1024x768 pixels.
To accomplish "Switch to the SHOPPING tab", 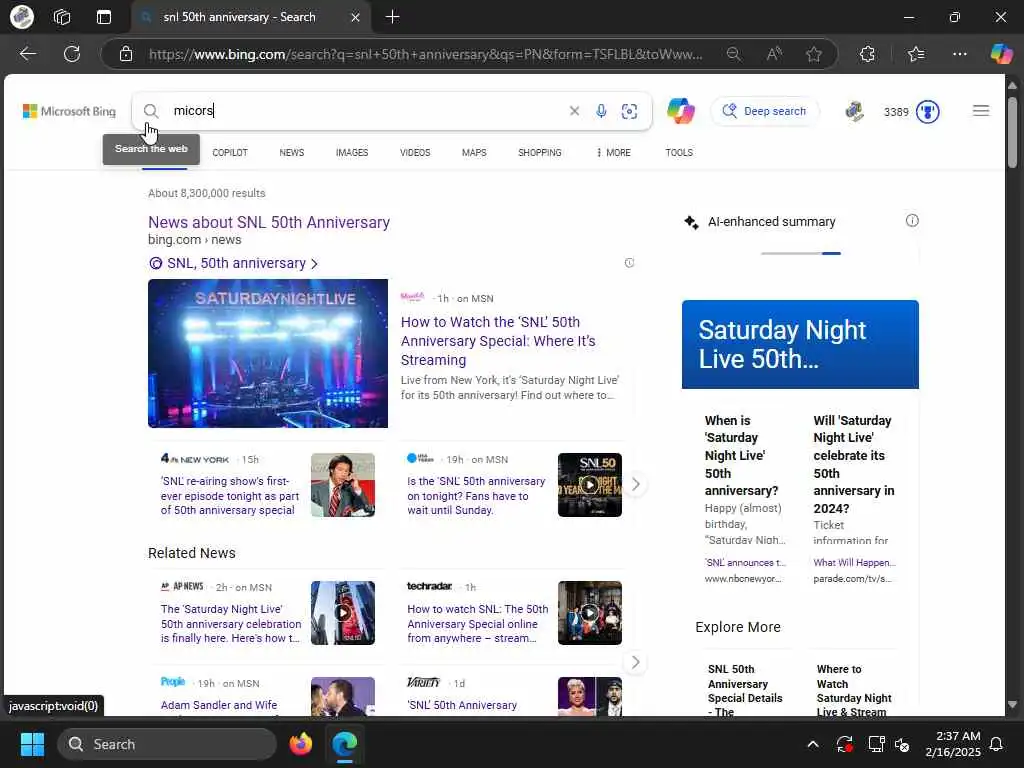I will tap(539, 152).
